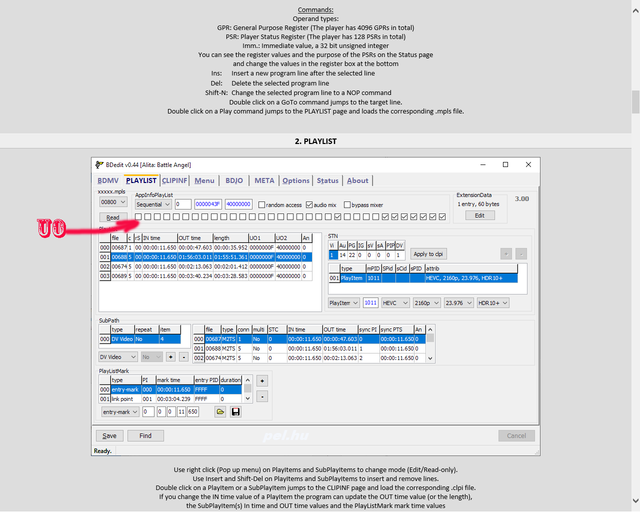Select the PLAYLIST tab
The width and height of the screenshot is (640, 512).
[141, 180]
